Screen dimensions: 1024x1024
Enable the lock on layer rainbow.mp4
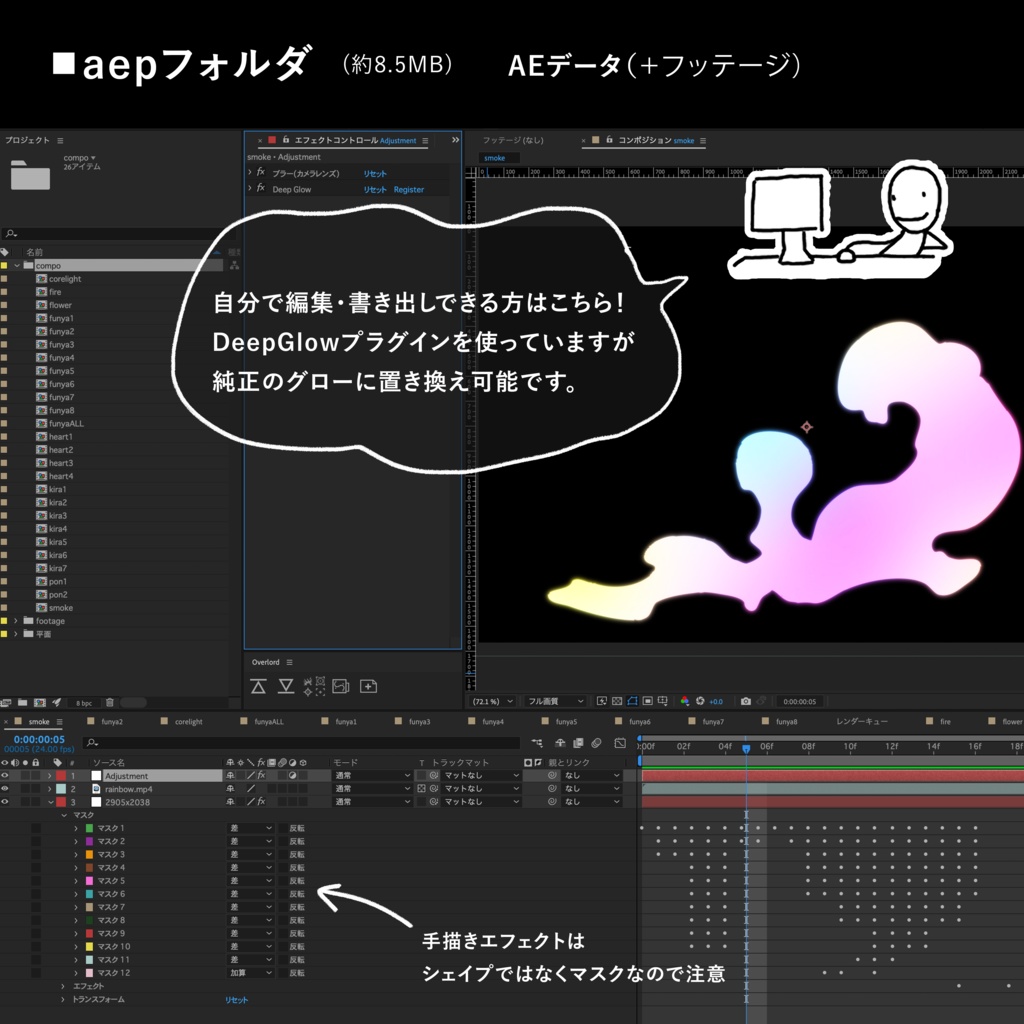click(35, 788)
